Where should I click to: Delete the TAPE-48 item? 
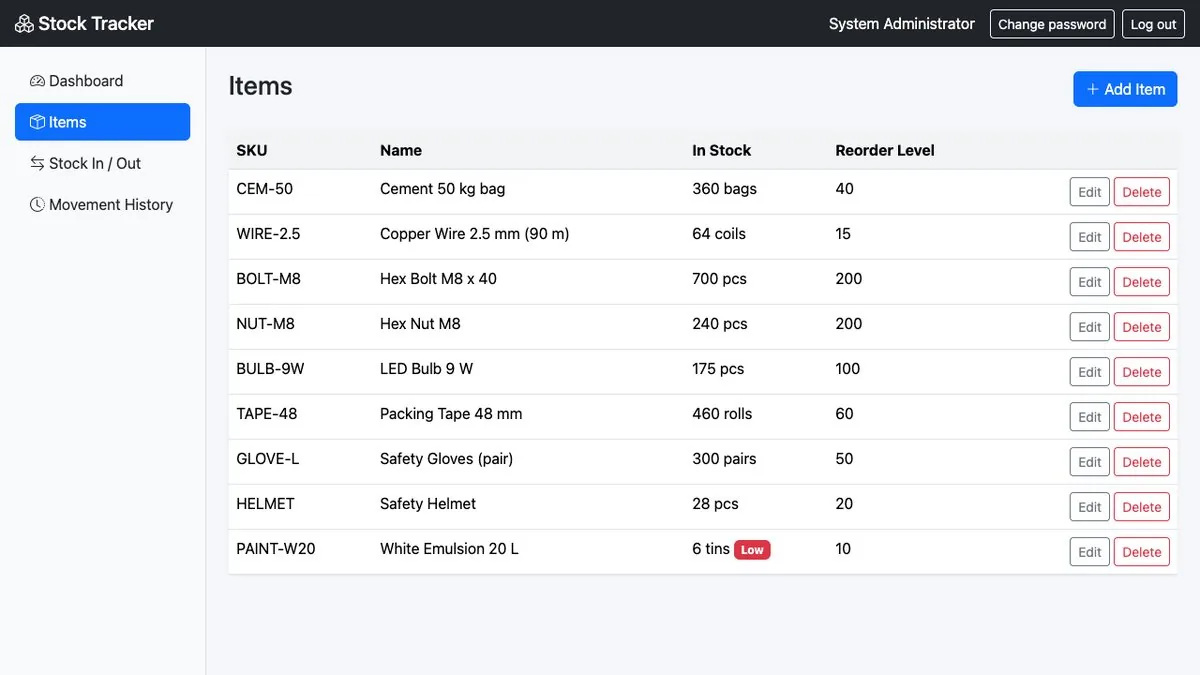pos(1142,417)
